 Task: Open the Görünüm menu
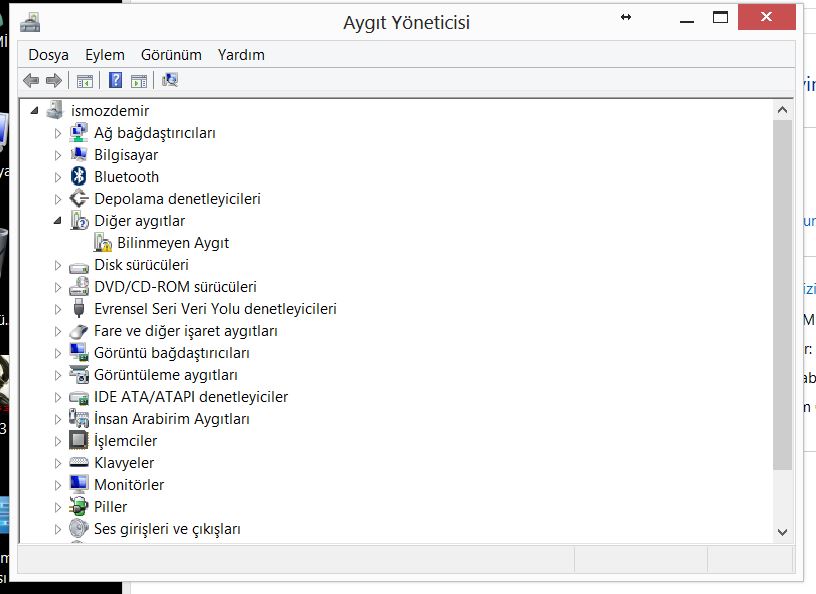171,55
